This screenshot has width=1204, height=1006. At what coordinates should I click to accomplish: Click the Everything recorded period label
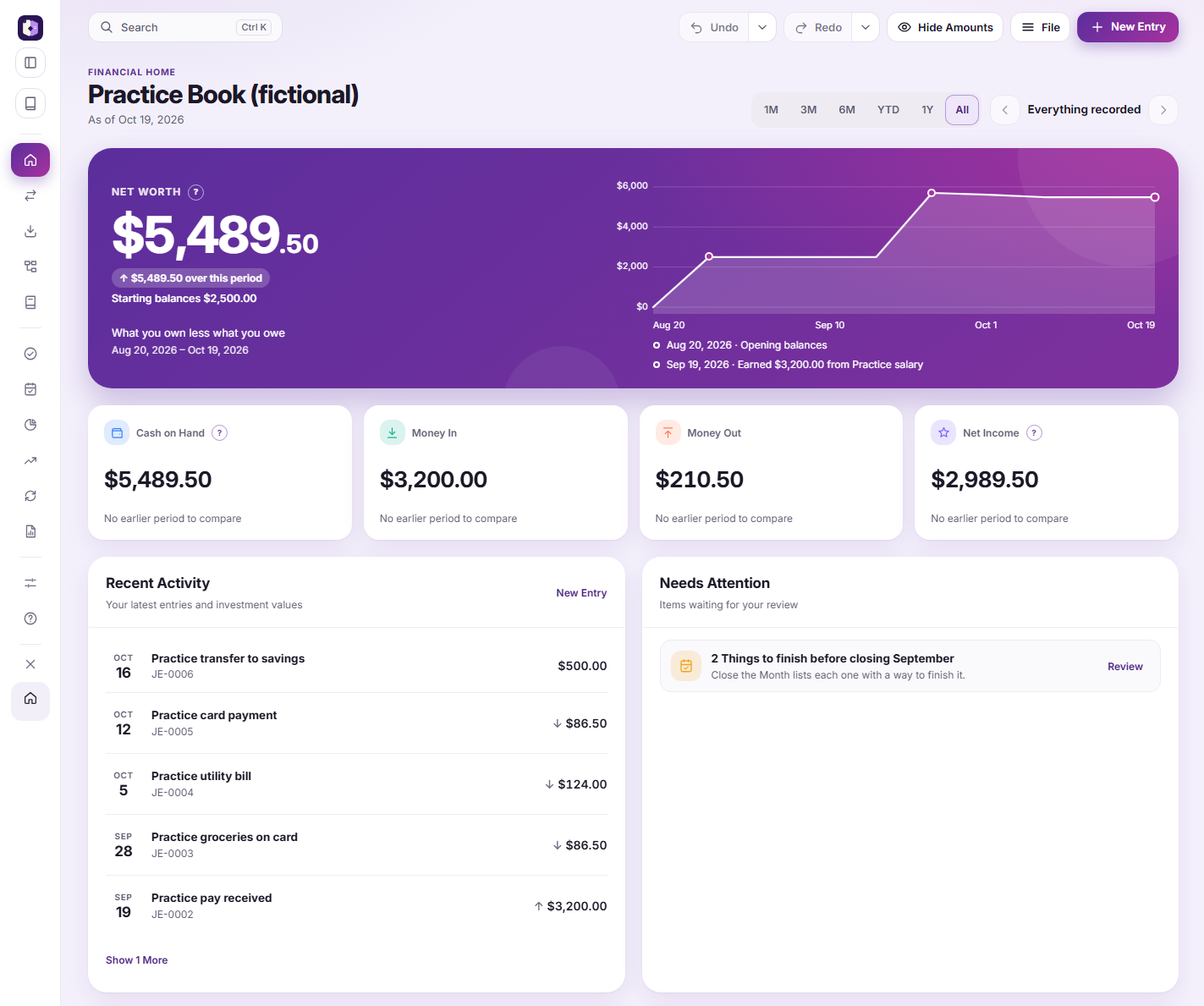pos(1084,110)
